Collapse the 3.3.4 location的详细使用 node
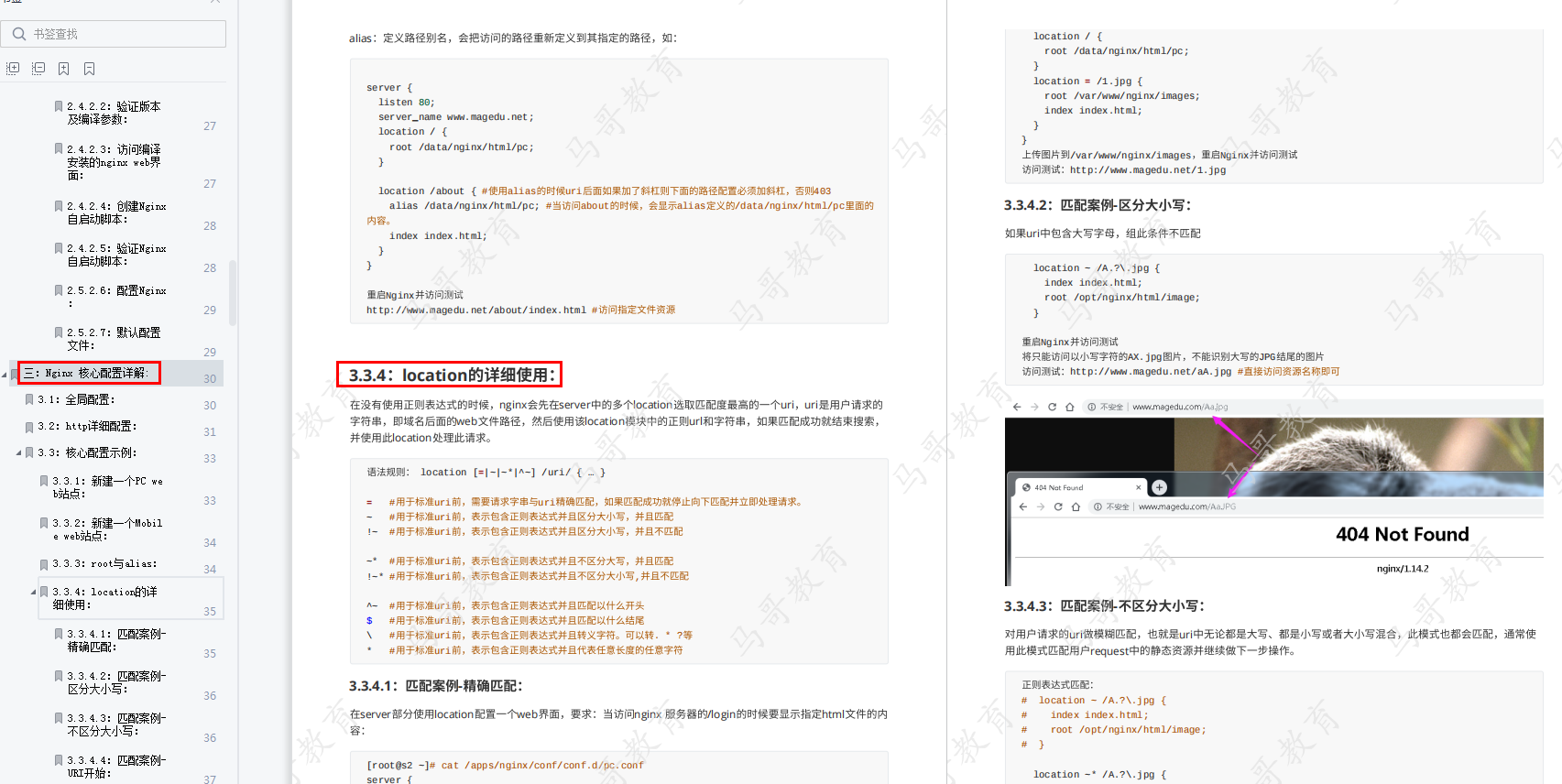Viewport: 1562px width, 784px height. click(34, 592)
